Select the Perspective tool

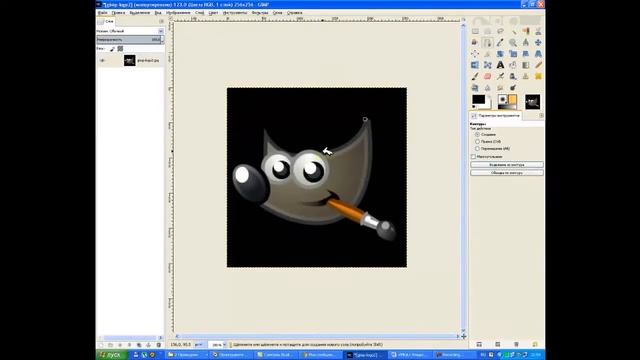pyautogui.click(x=538, y=53)
